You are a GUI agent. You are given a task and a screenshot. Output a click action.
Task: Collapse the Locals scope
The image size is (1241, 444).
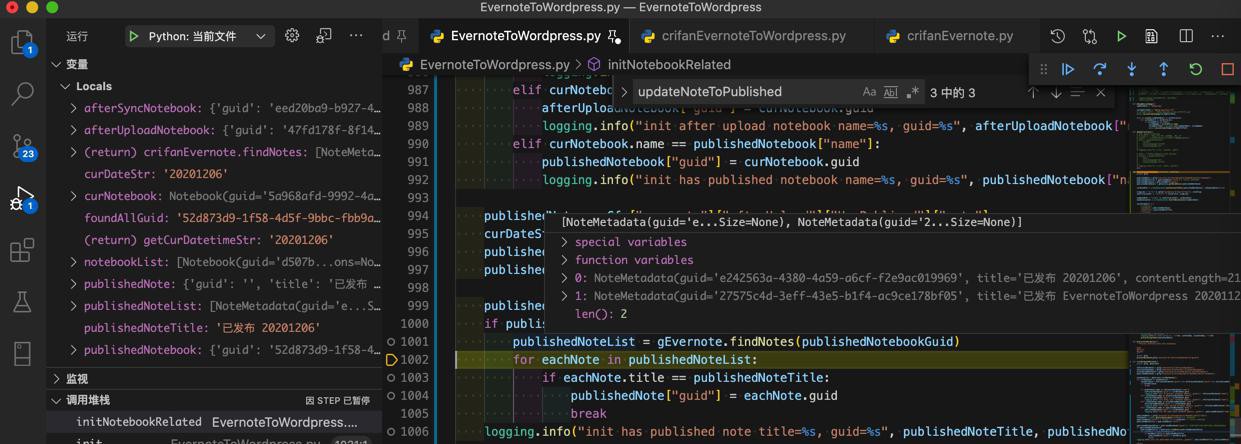pos(65,87)
